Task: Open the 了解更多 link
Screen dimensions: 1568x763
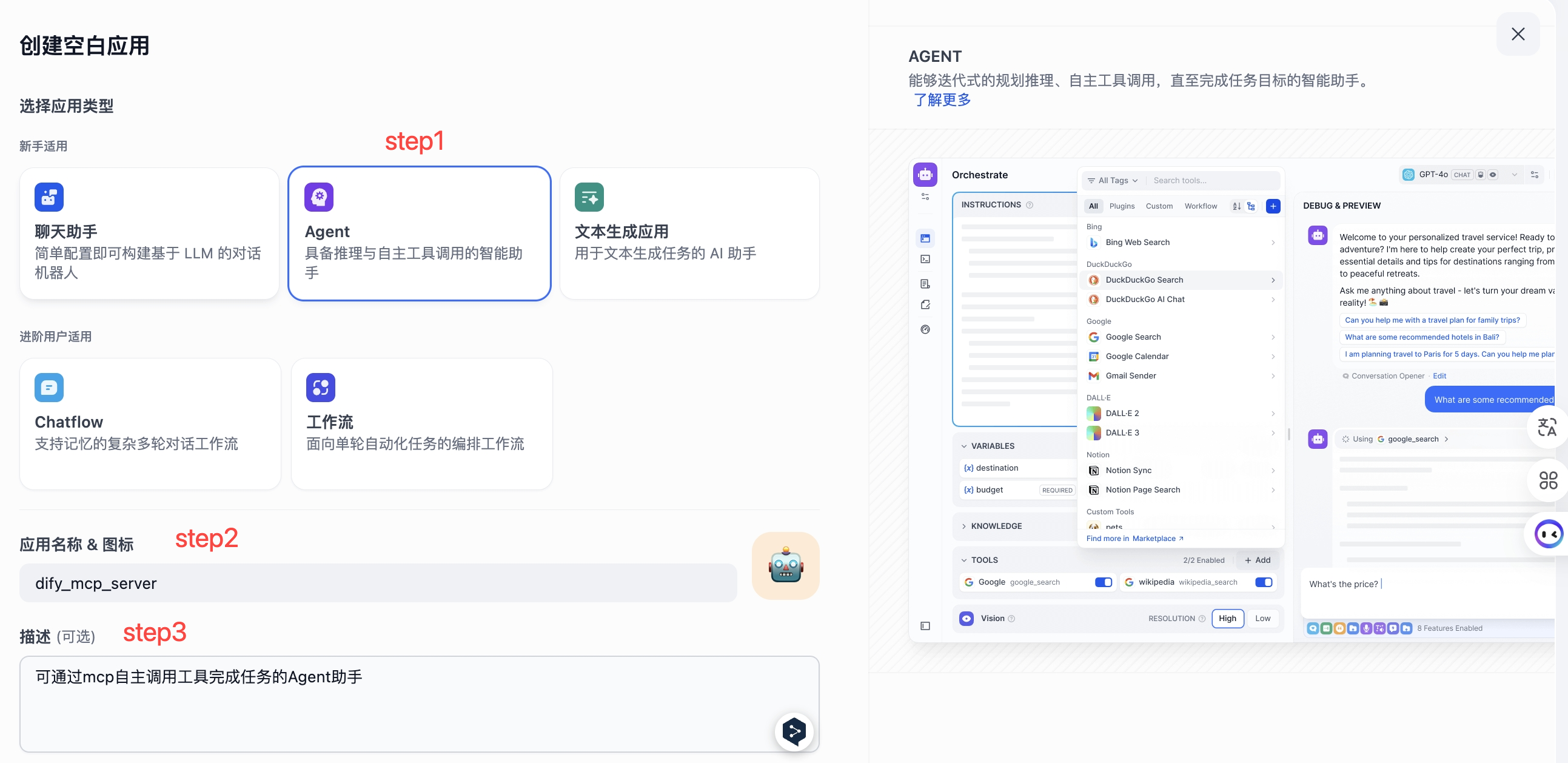Action: pos(942,100)
